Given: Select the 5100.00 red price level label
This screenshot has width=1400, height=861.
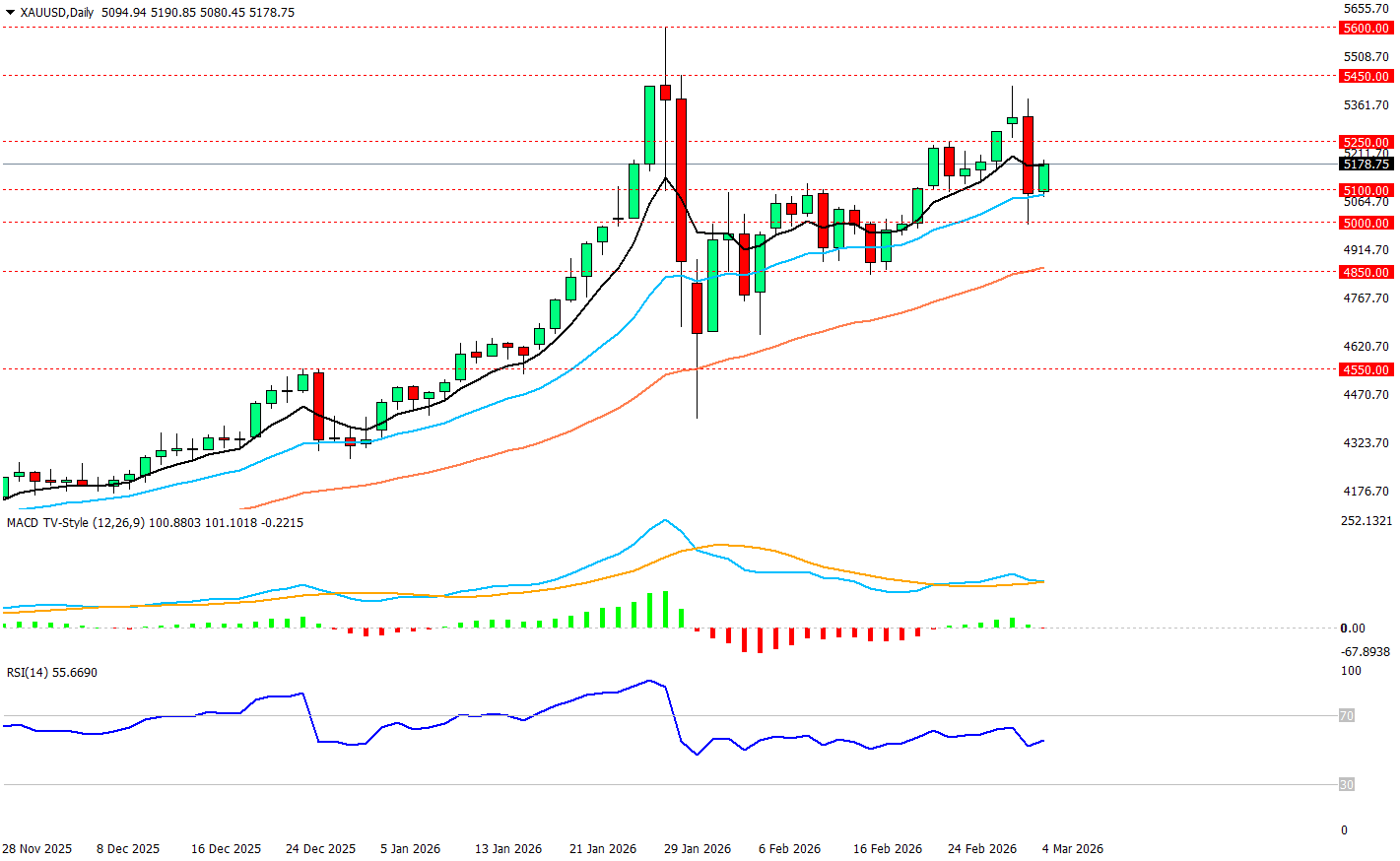Looking at the screenshot, I should pos(1366,191).
